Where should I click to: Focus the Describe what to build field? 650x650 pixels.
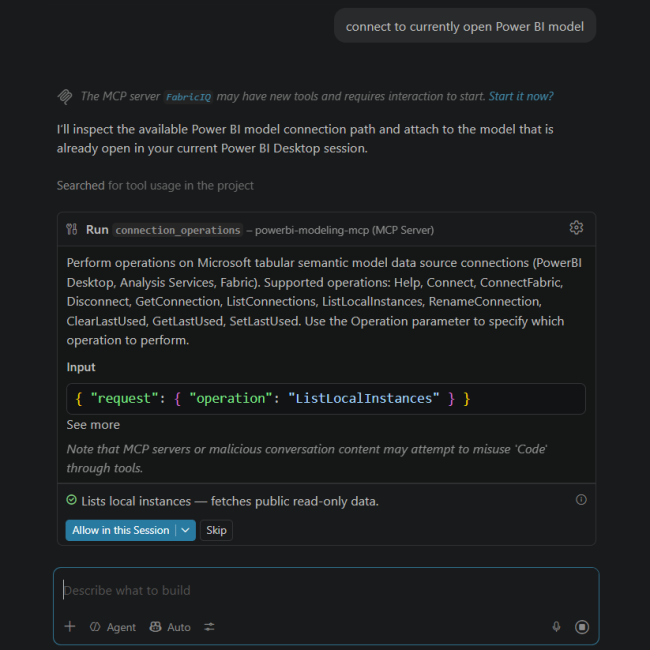pyautogui.click(x=326, y=590)
